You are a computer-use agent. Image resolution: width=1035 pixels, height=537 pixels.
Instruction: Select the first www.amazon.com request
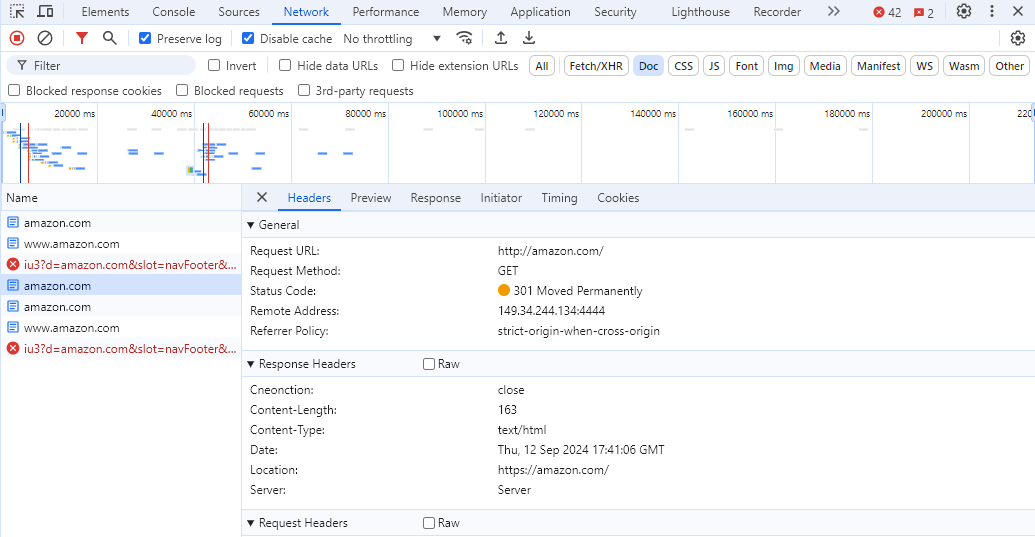121,243
